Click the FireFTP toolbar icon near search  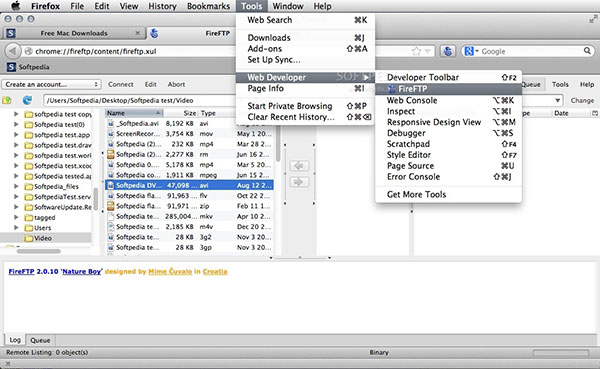pyautogui.click(x=448, y=51)
